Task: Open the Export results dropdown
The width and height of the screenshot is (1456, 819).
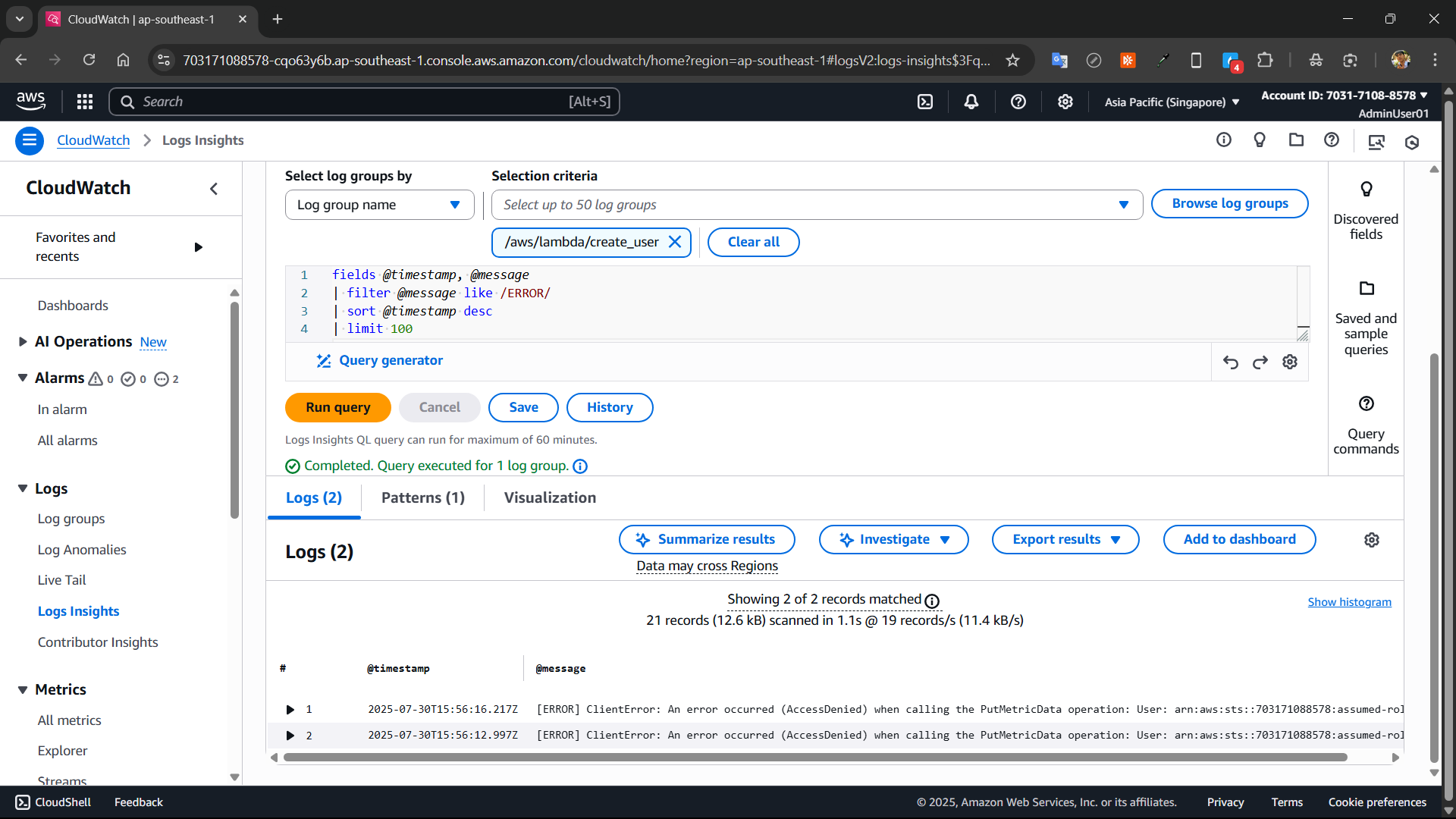Action: tap(1065, 540)
